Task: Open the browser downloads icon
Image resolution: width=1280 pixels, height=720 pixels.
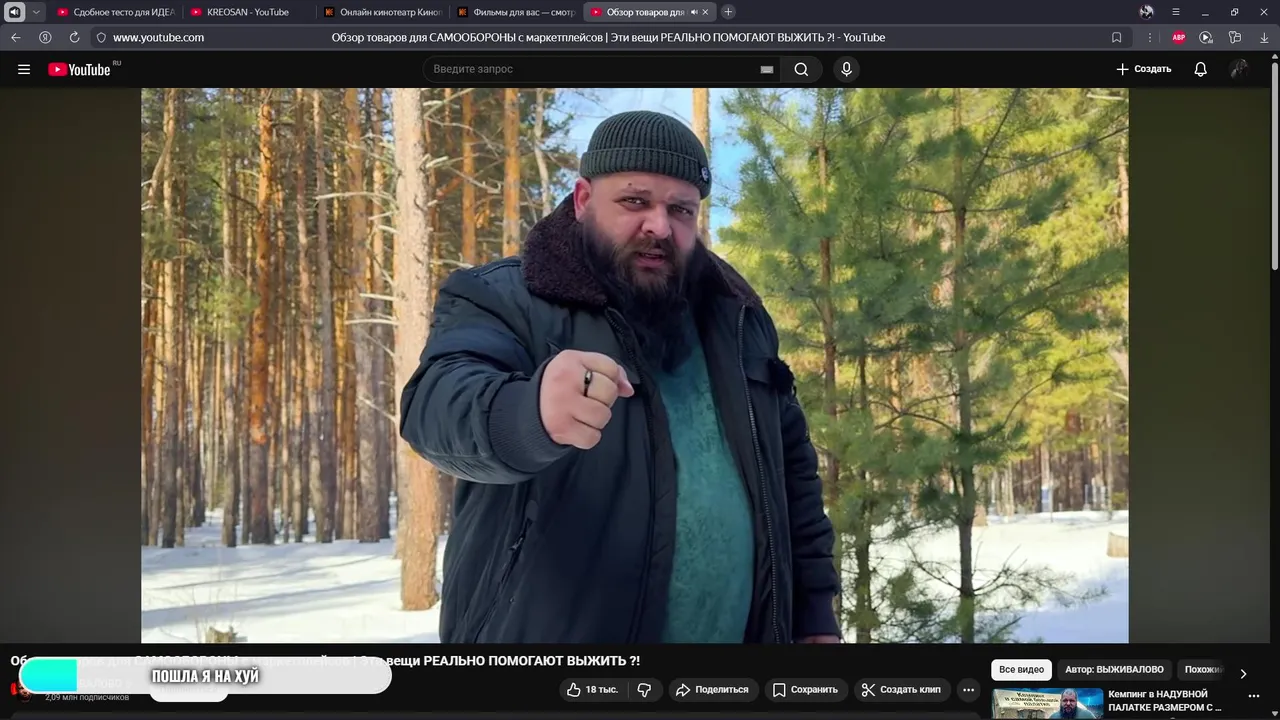Action: pyautogui.click(x=1264, y=37)
